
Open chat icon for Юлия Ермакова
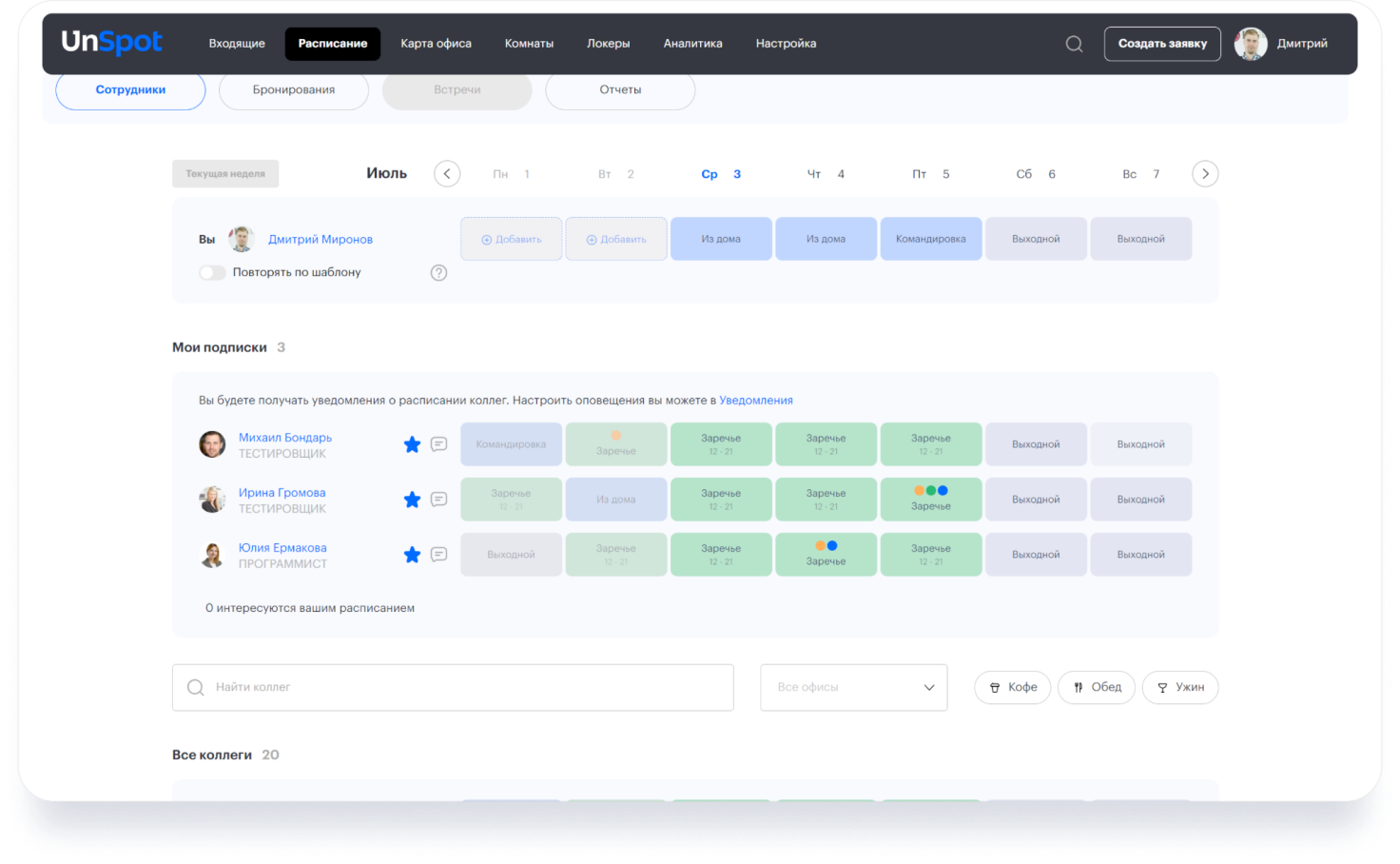tap(438, 555)
